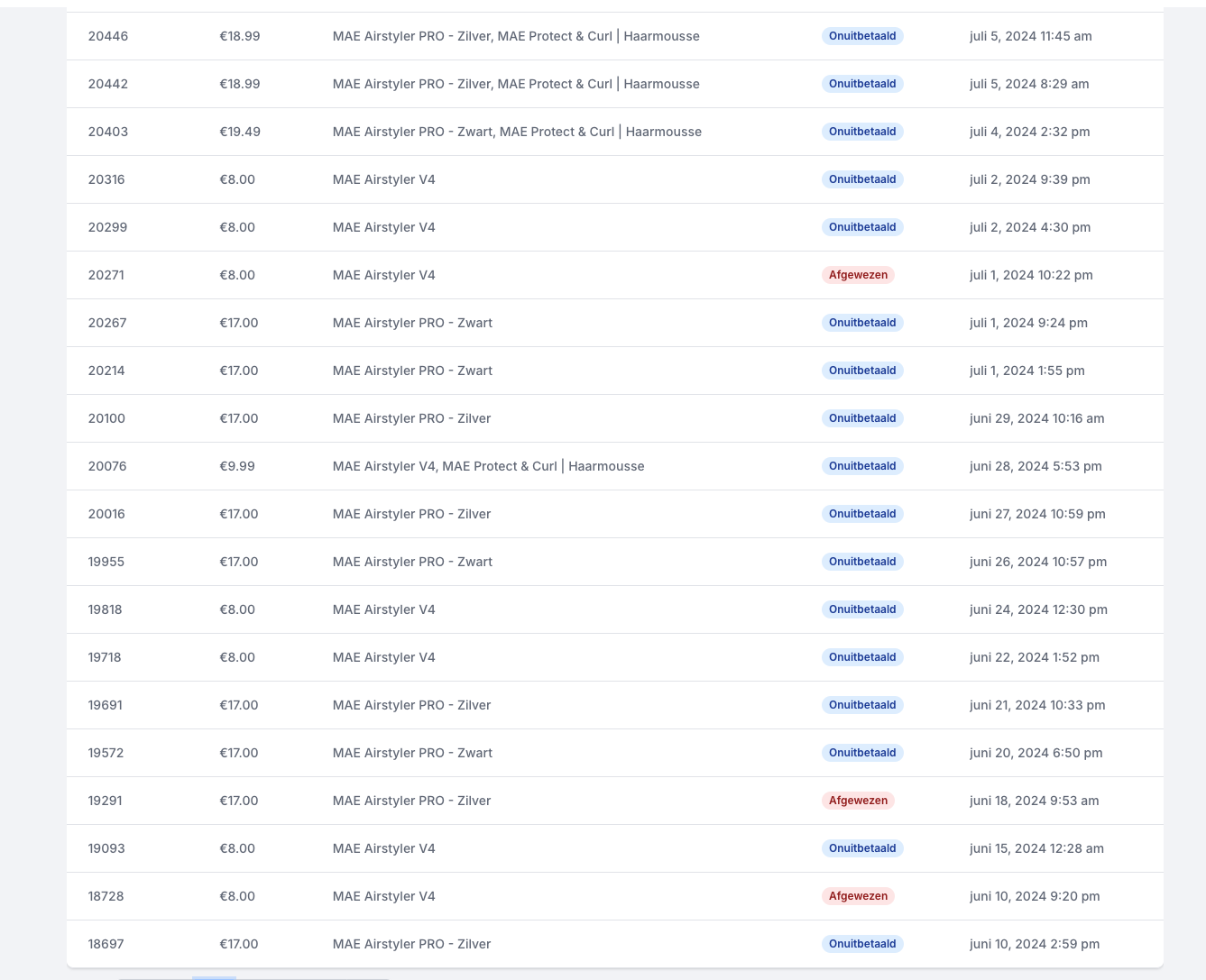The width and height of the screenshot is (1206, 980).
Task: Open order 19691
Action: pos(105,705)
